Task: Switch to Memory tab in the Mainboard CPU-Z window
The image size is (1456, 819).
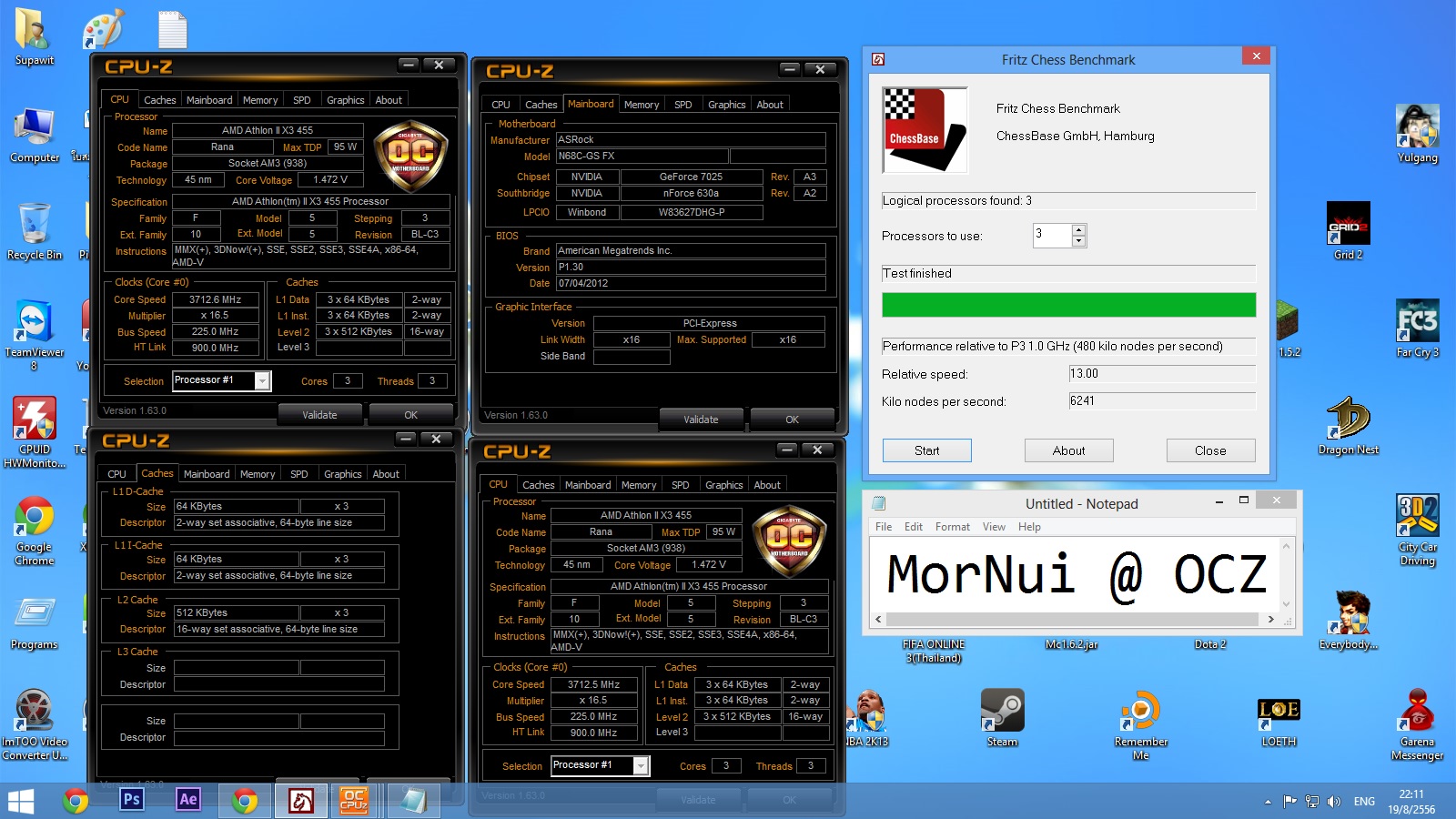Action: point(642,105)
